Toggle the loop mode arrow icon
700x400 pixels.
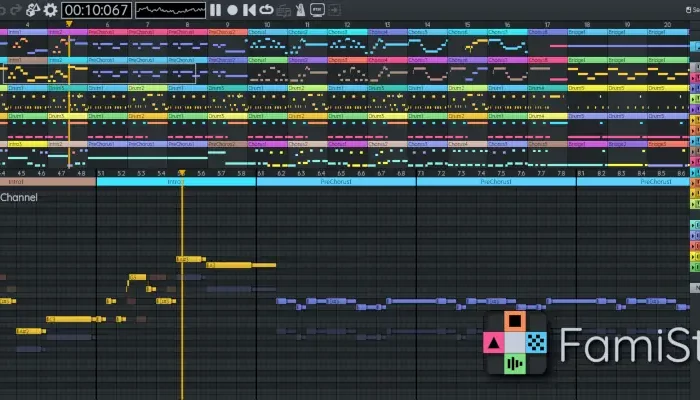point(266,9)
